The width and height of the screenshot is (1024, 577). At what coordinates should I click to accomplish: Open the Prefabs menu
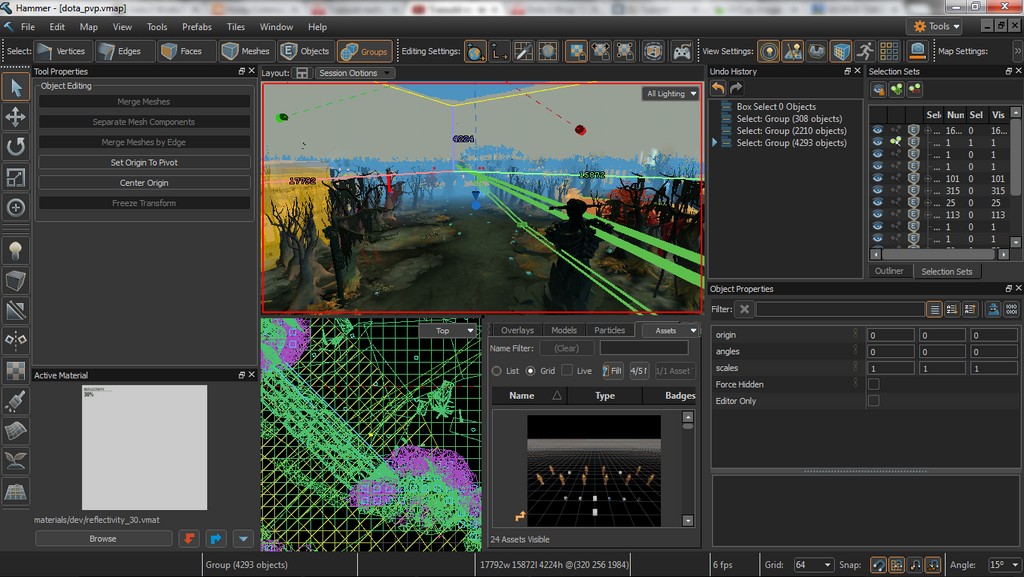(x=196, y=27)
